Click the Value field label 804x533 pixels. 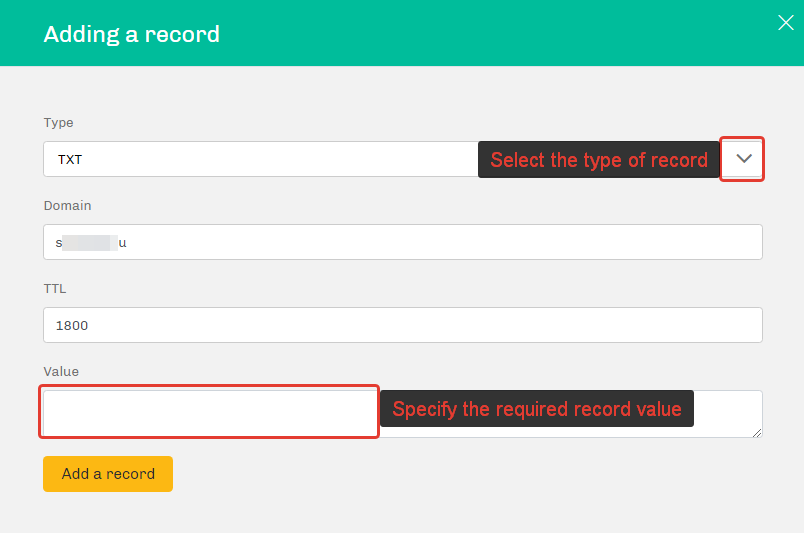[x=61, y=372]
